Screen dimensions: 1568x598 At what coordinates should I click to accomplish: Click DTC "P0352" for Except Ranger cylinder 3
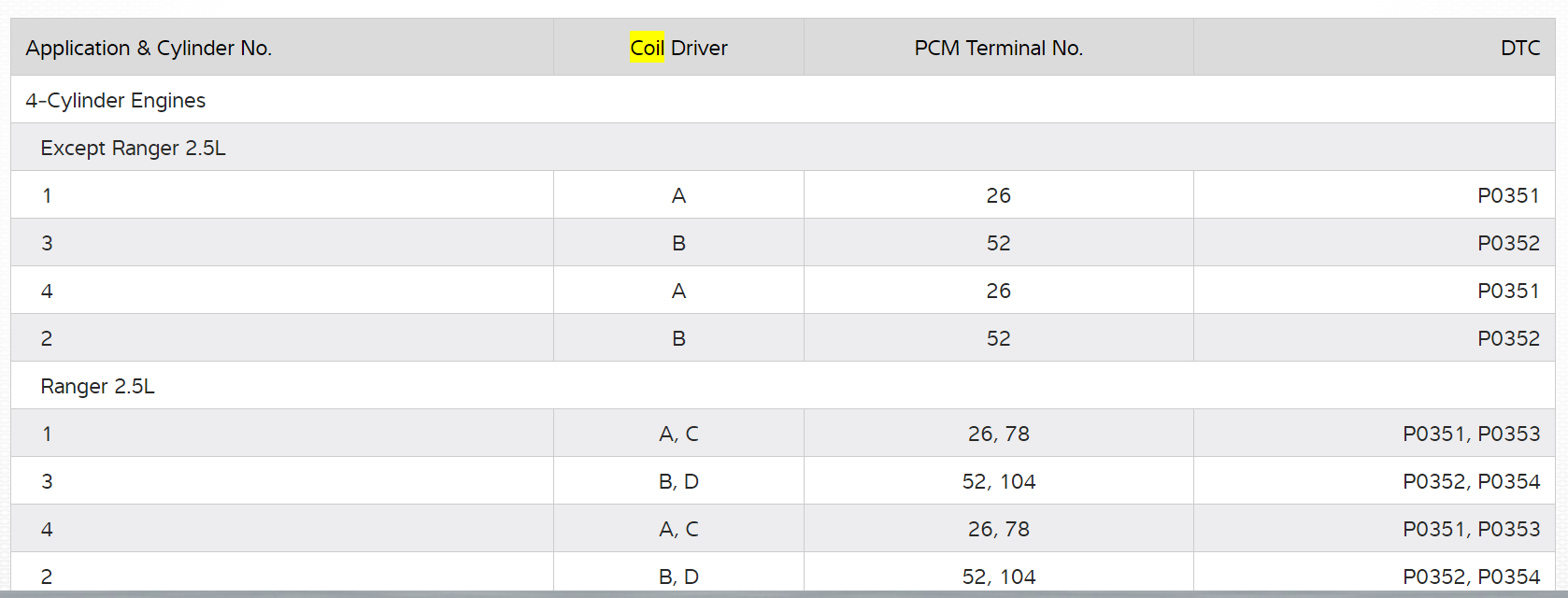coord(1508,243)
